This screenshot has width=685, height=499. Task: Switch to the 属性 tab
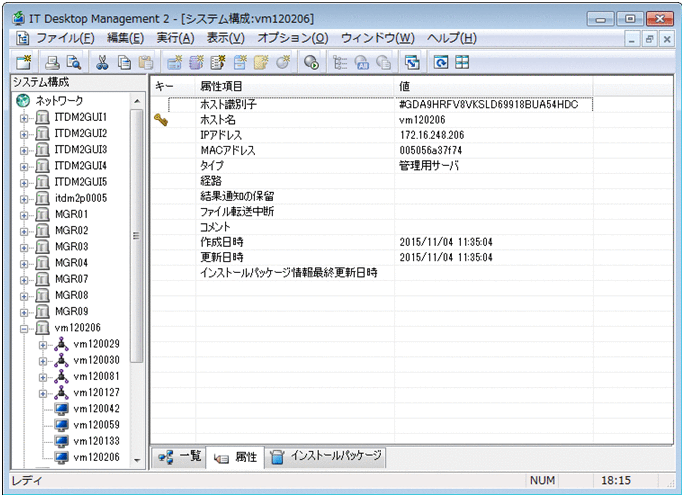click(235, 457)
